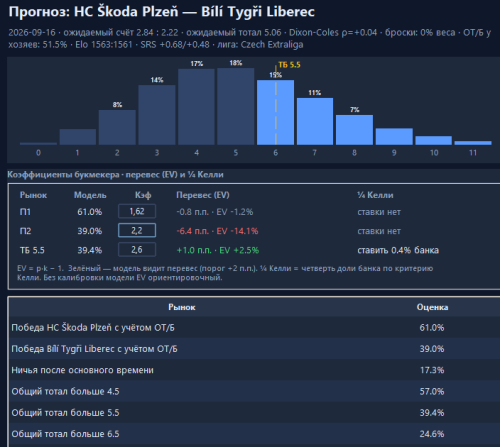Image resolution: width=500 pixels, height=447 pixels.
Task: Click the 'ТБ 5.5' market label in odds table
Action: 32,250
